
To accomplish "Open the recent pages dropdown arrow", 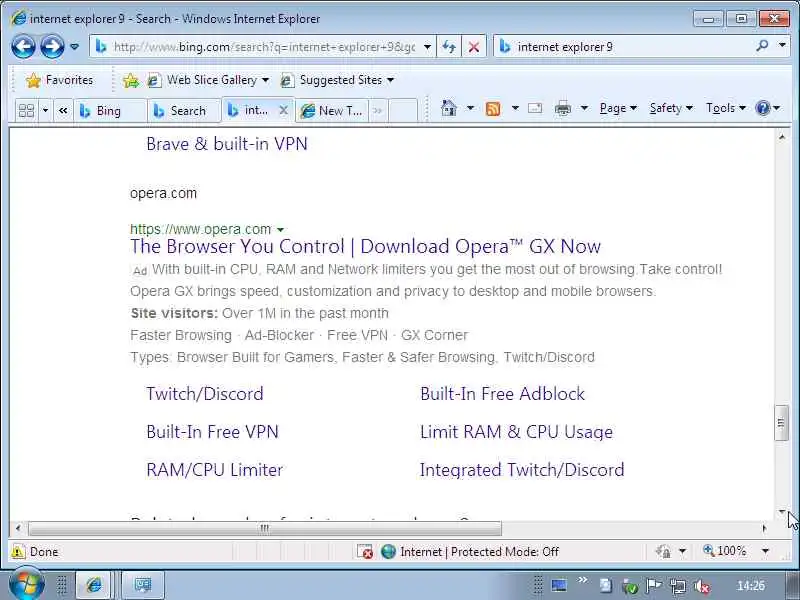I will click(x=74, y=47).
